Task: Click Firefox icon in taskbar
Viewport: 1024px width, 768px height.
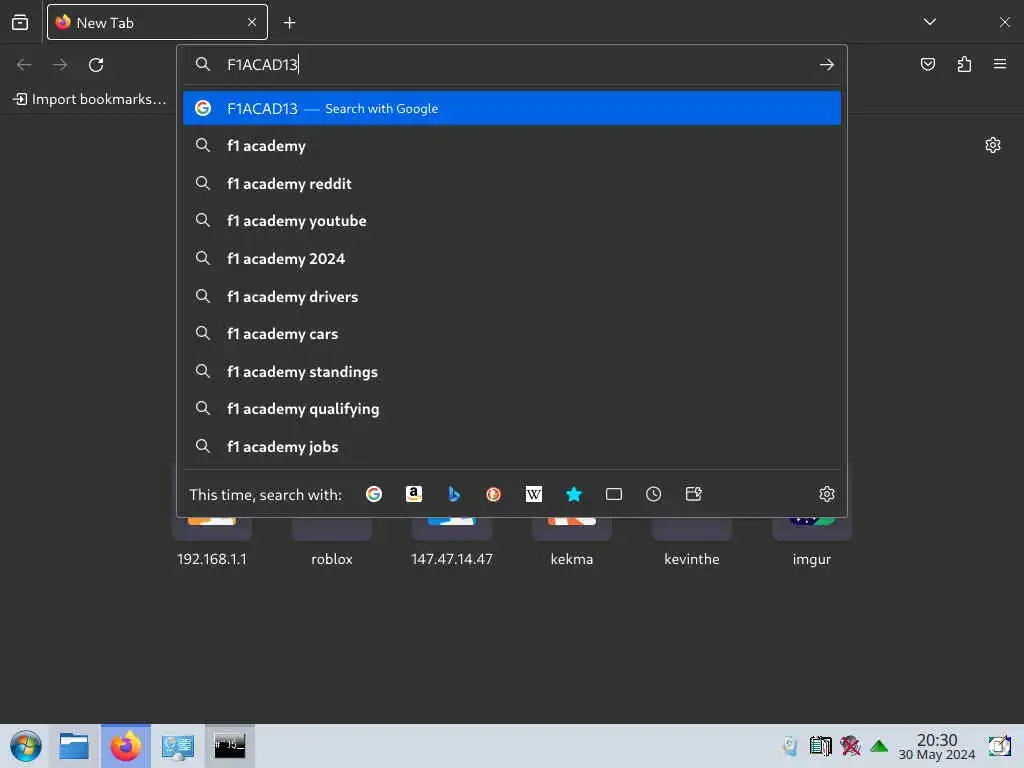Action: click(x=125, y=746)
